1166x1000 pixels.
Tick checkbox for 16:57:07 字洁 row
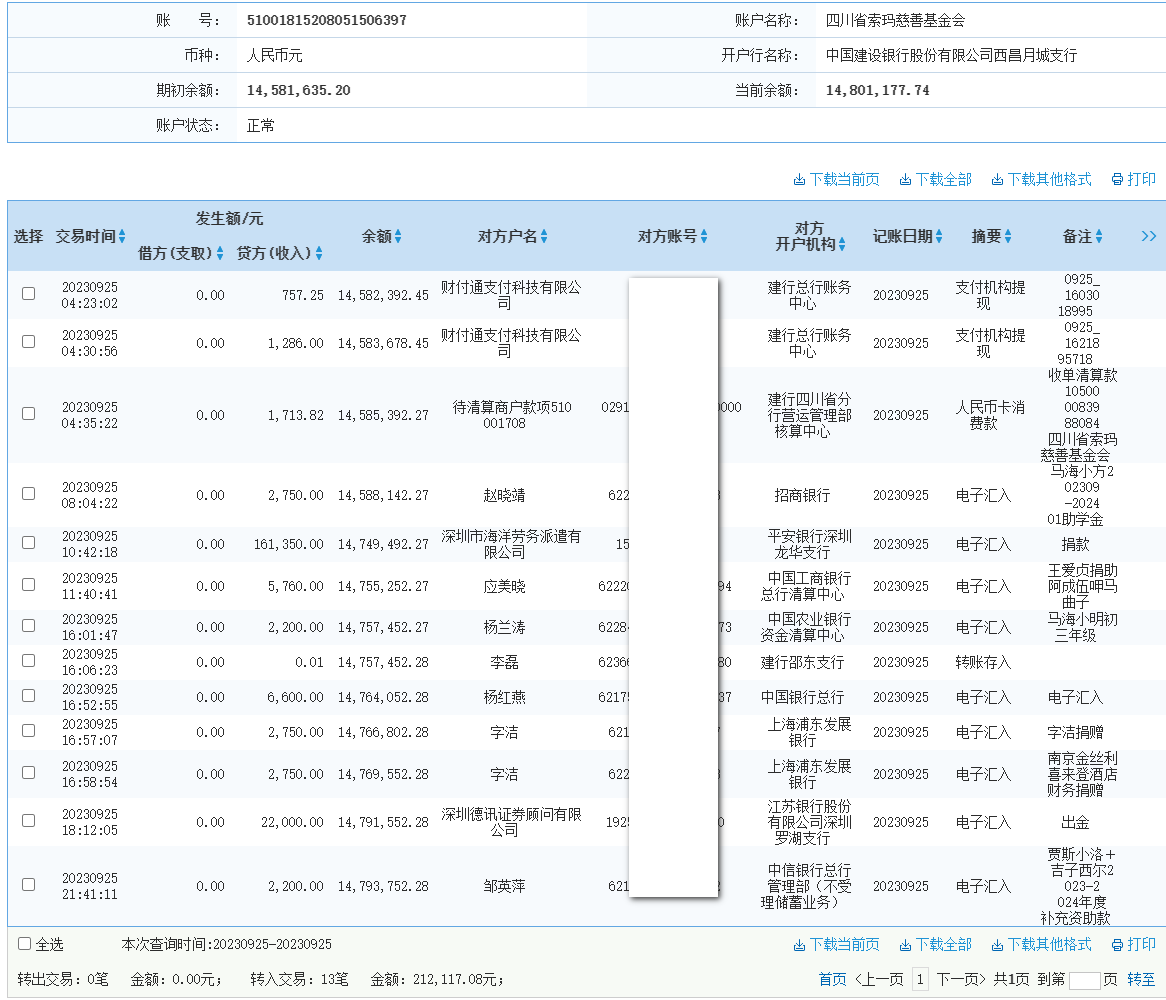tap(28, 731)
